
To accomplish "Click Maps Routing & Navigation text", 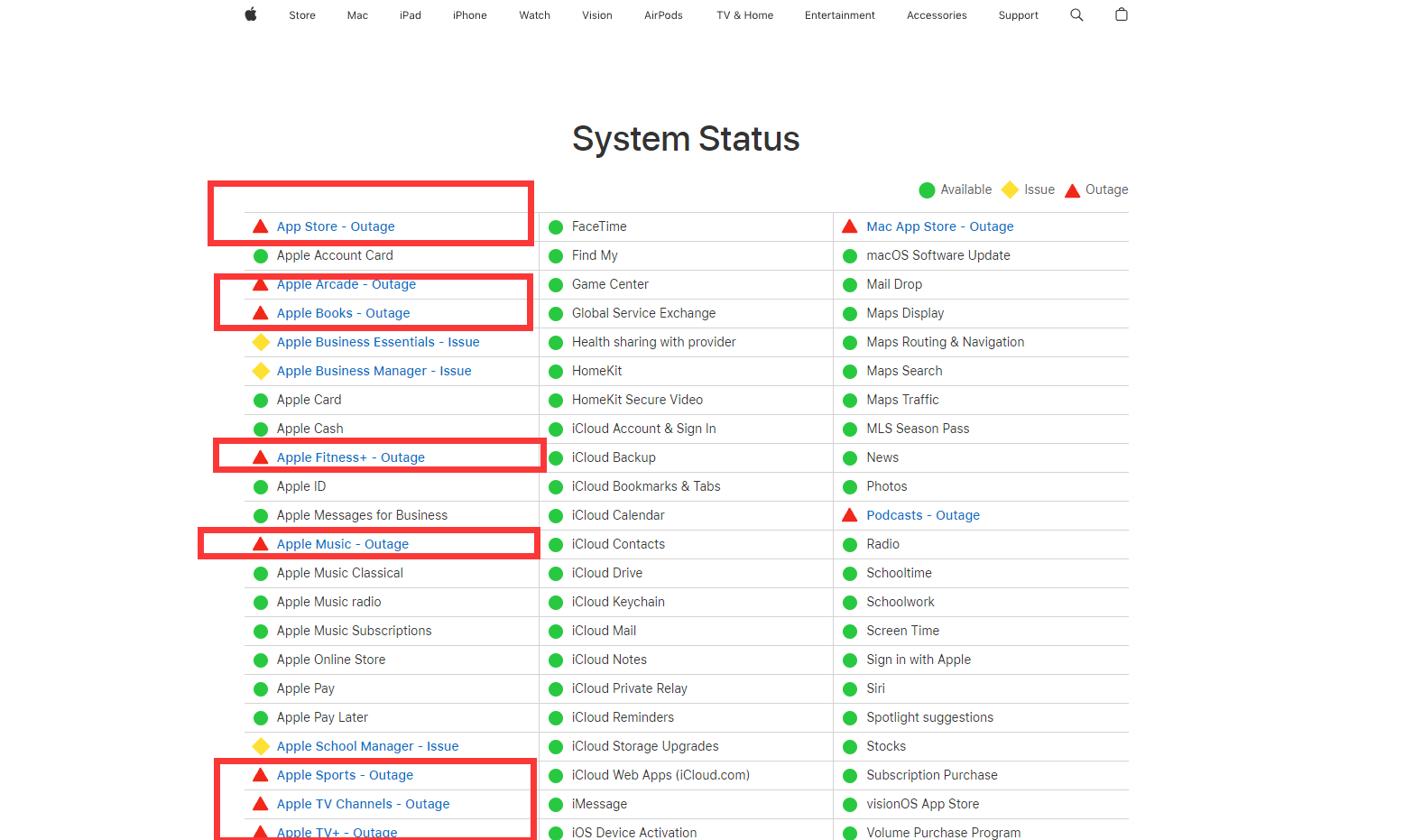I will point(946,342).
